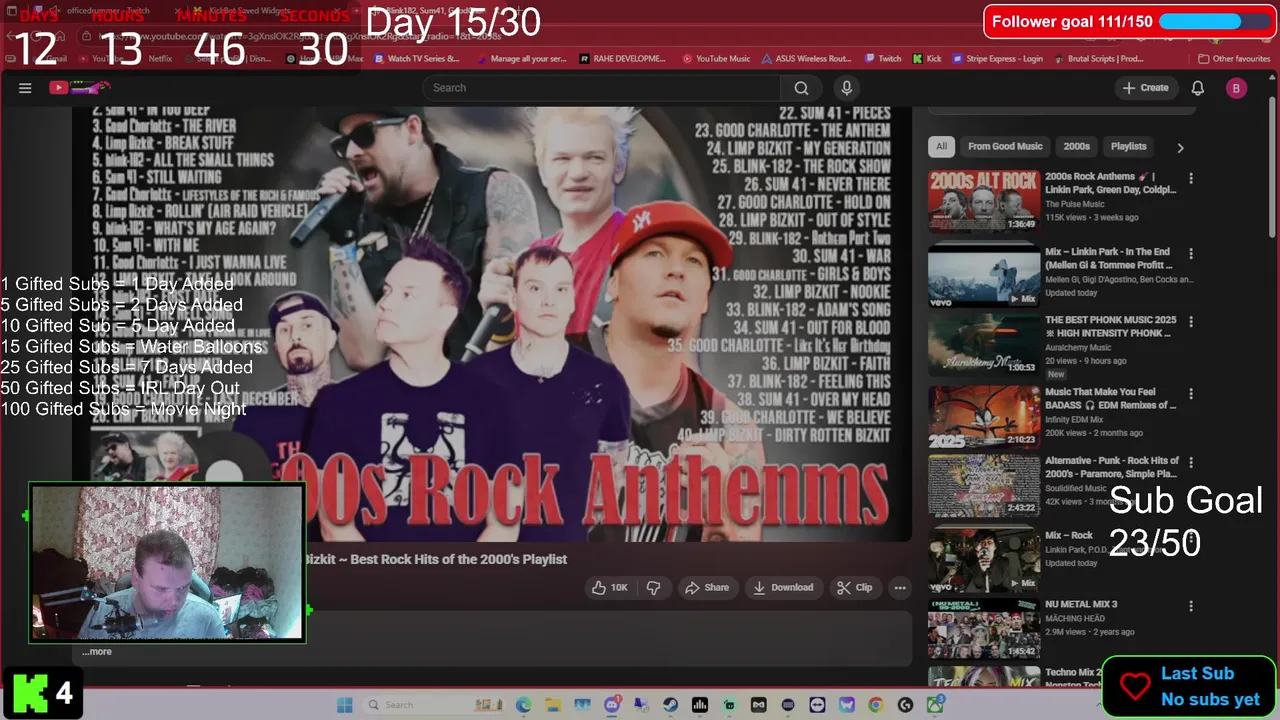Open options for Music That Make You Feel Badass
Image resolution: width=1280 pixels, height=720 pixels.
(x=1190, y=394)
